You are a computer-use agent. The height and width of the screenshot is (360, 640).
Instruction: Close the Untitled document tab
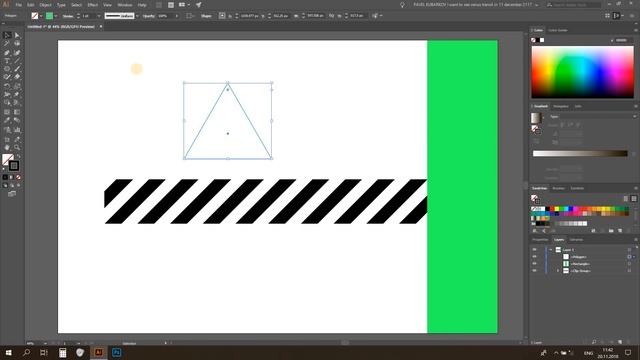[101, 27]
